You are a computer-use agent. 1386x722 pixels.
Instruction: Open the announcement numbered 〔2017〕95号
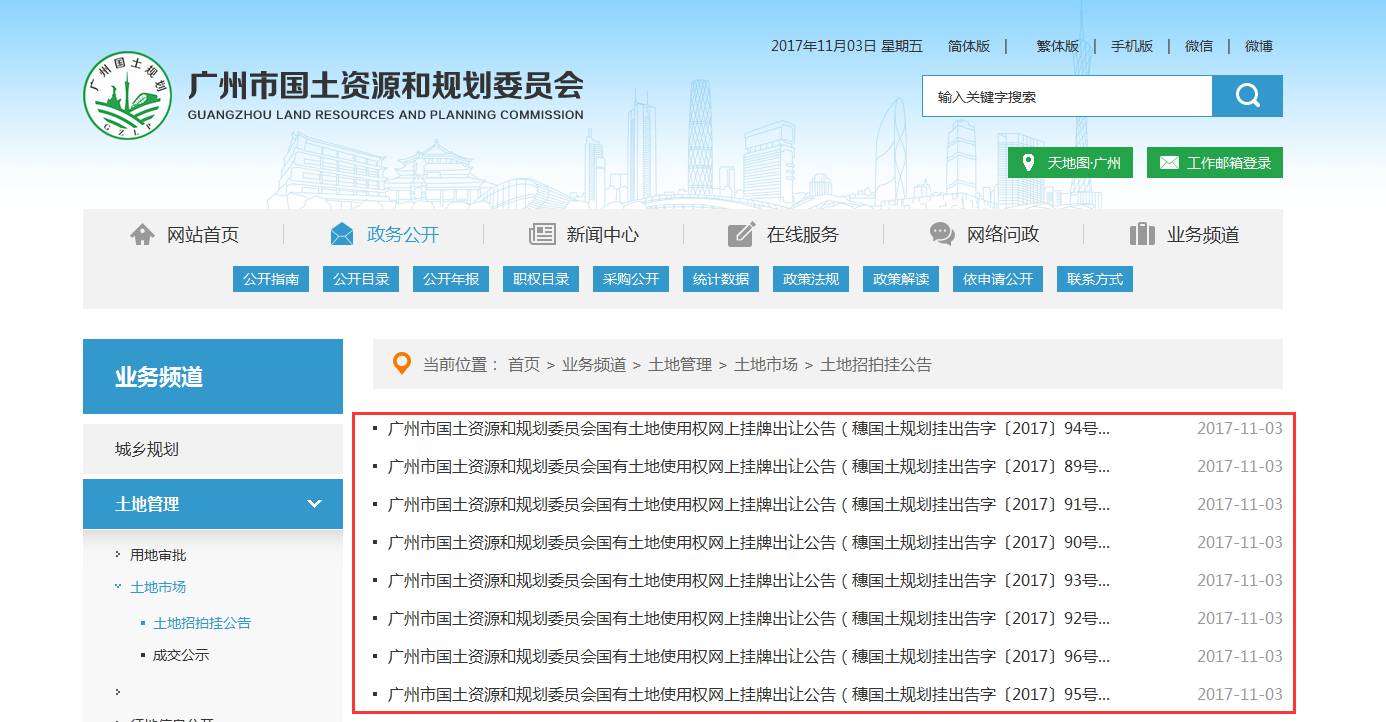[x=749, y=694]
